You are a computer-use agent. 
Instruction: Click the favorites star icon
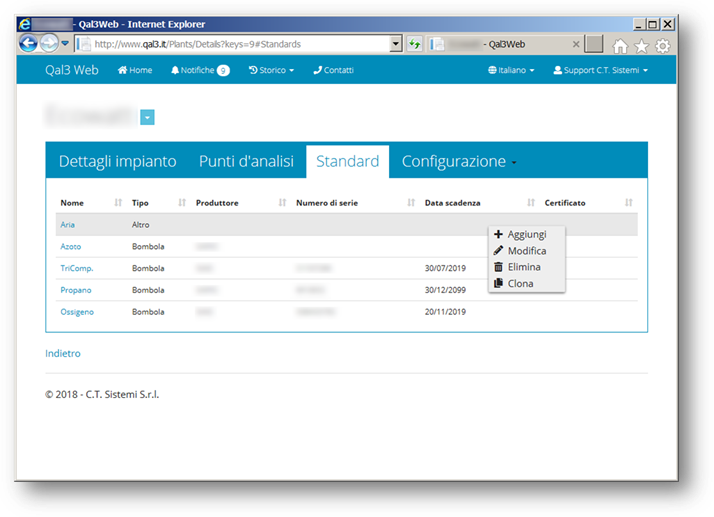(x=642, y=46)
